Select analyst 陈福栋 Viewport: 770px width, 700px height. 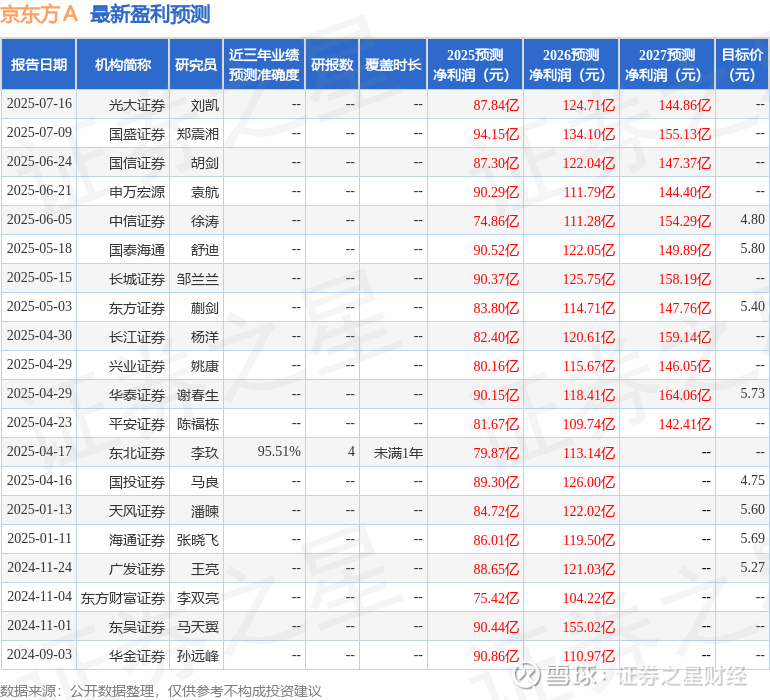click(x=198, y=424)
